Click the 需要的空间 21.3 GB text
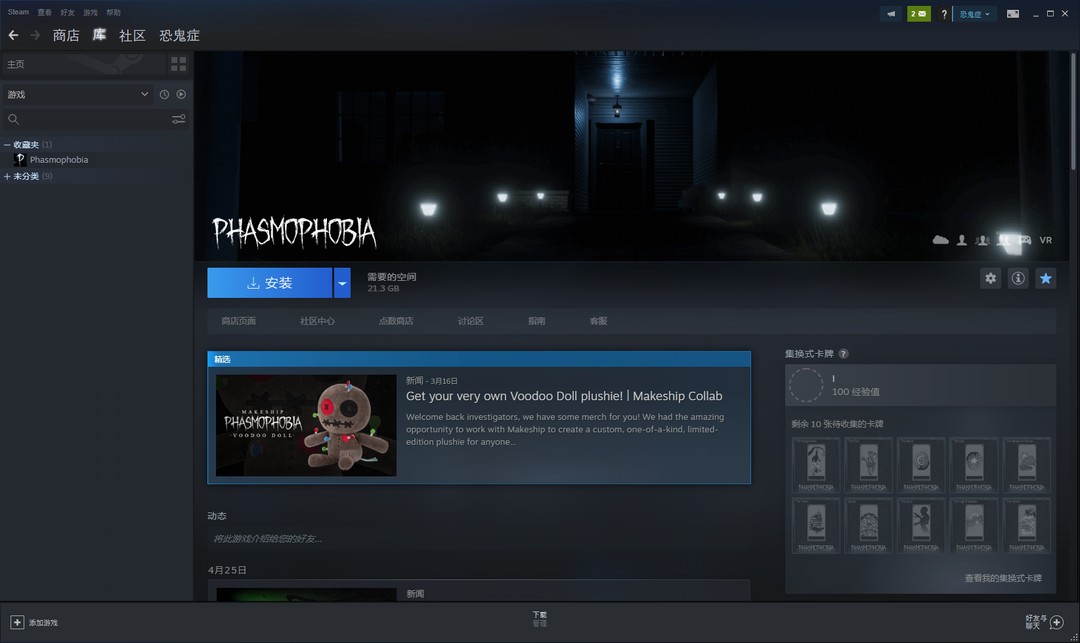The width and height of the screenshot is (1080, 643). [x=391, y=282]
